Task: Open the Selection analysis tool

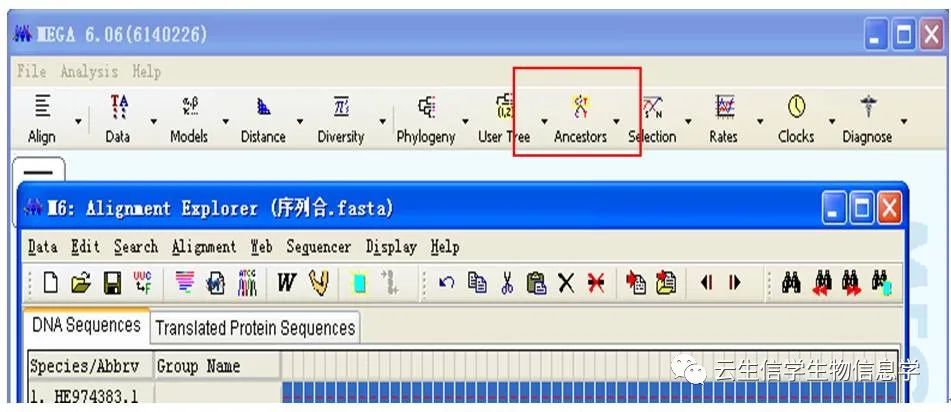Action: click(652, 120)
